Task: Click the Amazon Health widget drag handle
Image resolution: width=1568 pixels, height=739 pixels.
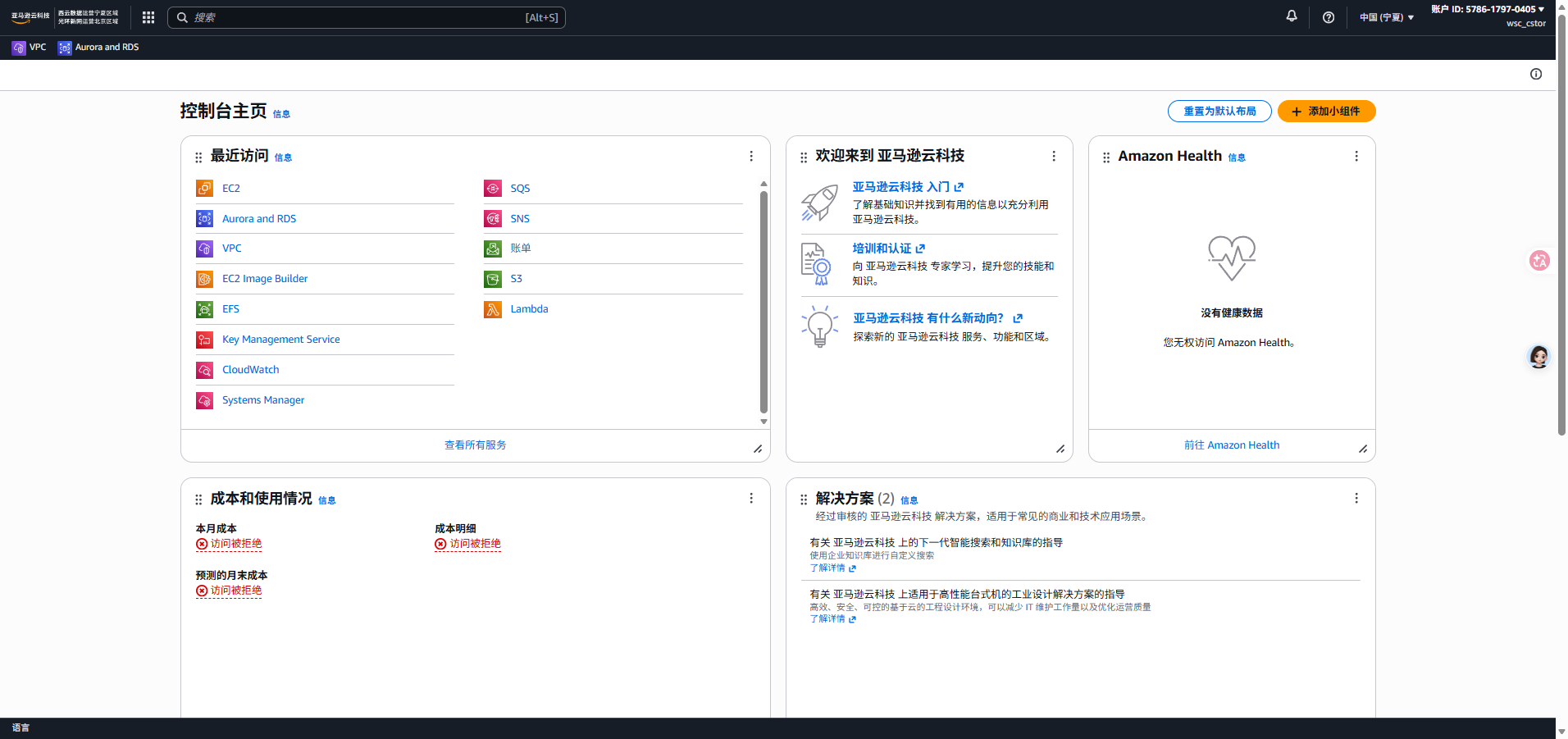Action: pyautogui.click(x=1106, y=157)
